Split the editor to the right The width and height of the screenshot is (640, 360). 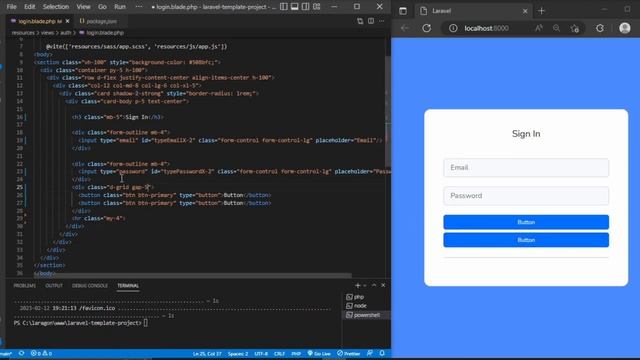click(x=371, y=21)
